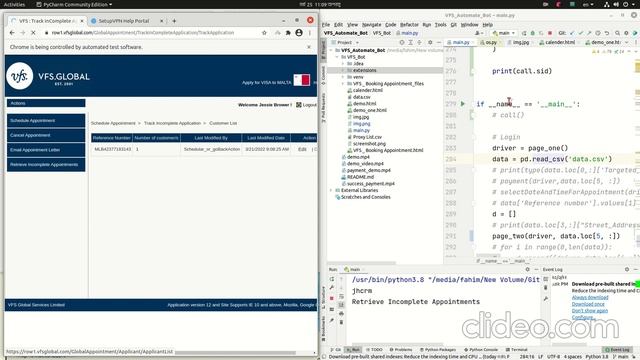Viewport: 640px width, 360px height.
Task: Toggle scroll to end in Run console
Action: coord(342,305)
